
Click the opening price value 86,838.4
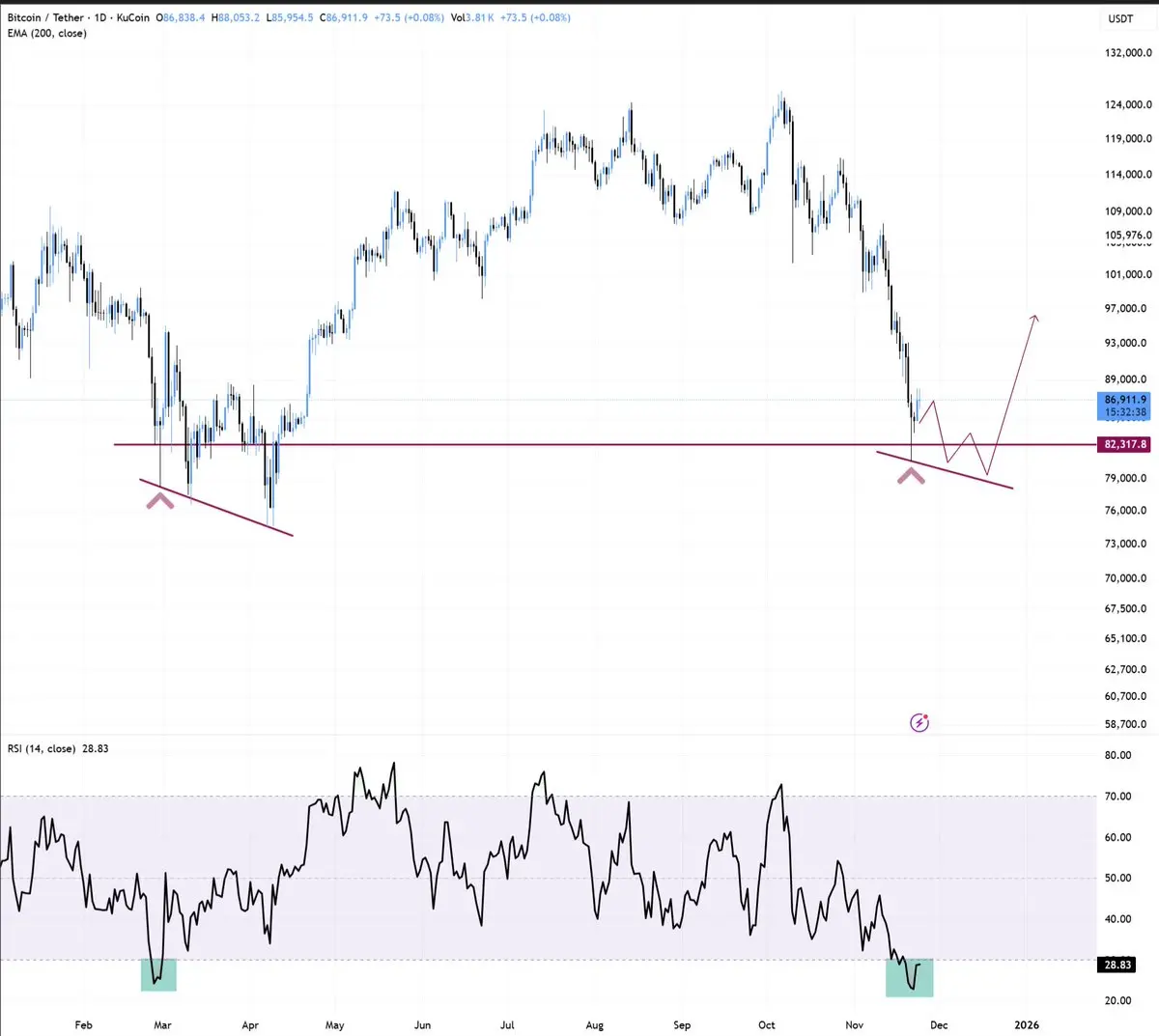[184, 17]
